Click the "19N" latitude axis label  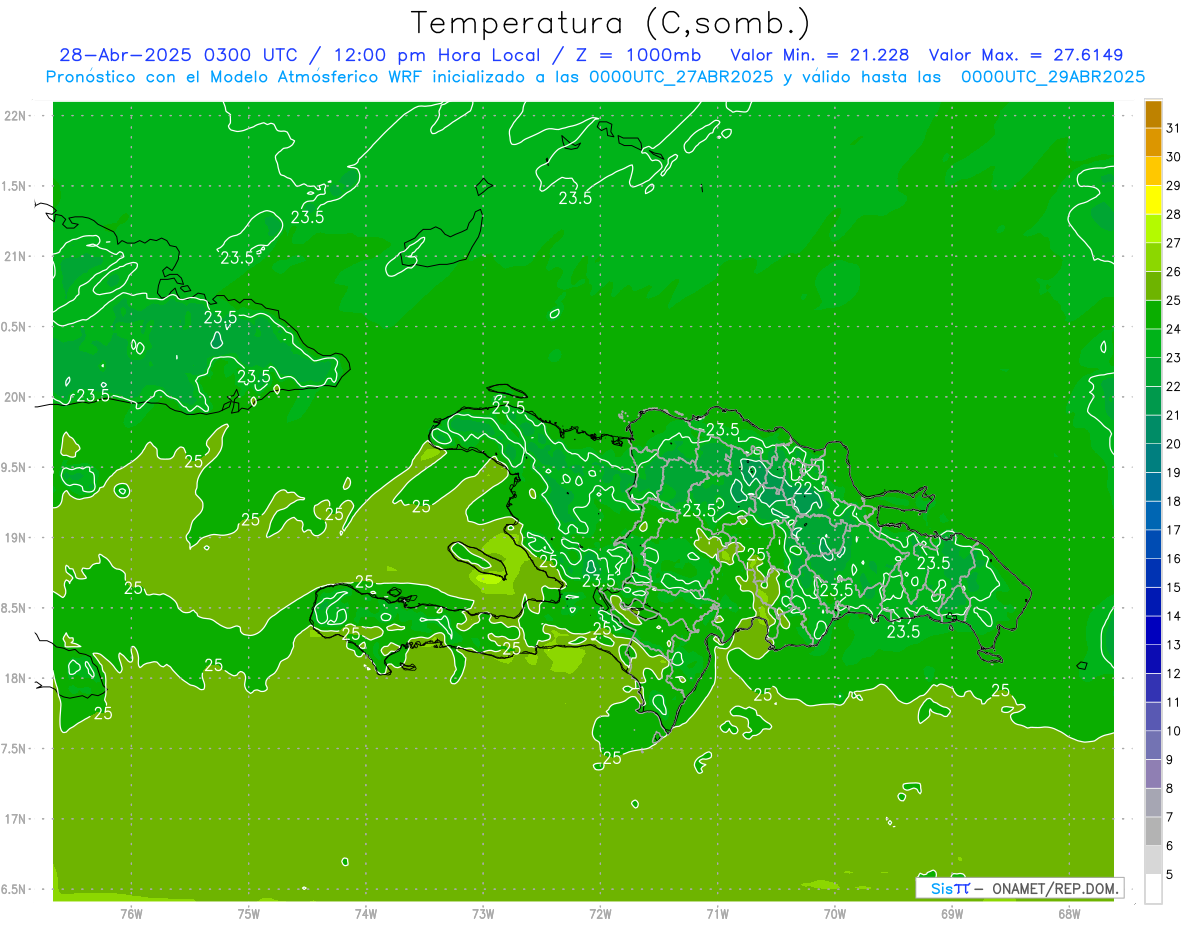(17, 538)
